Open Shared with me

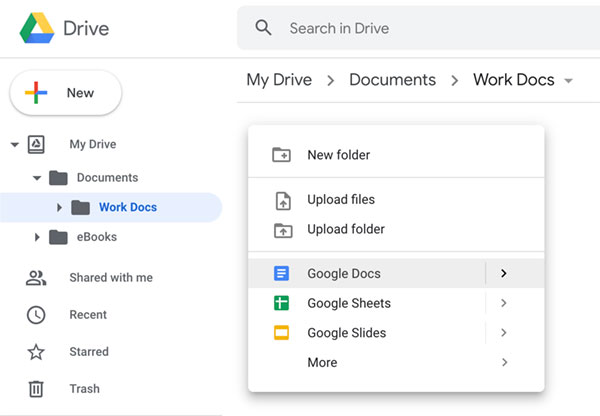point(111,277)
